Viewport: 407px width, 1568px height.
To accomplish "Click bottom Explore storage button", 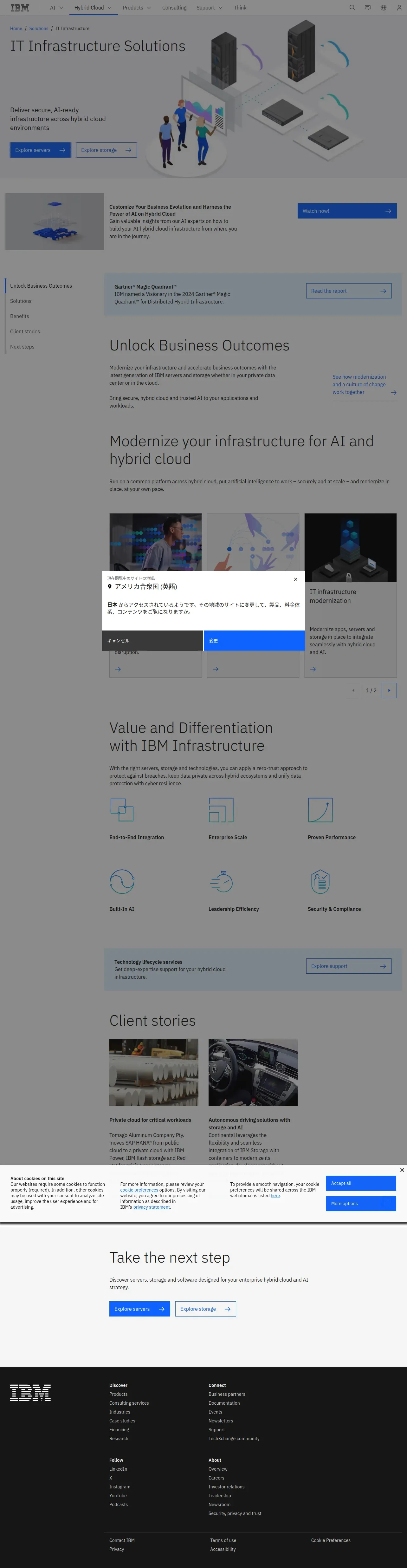I will [206, 1309].
